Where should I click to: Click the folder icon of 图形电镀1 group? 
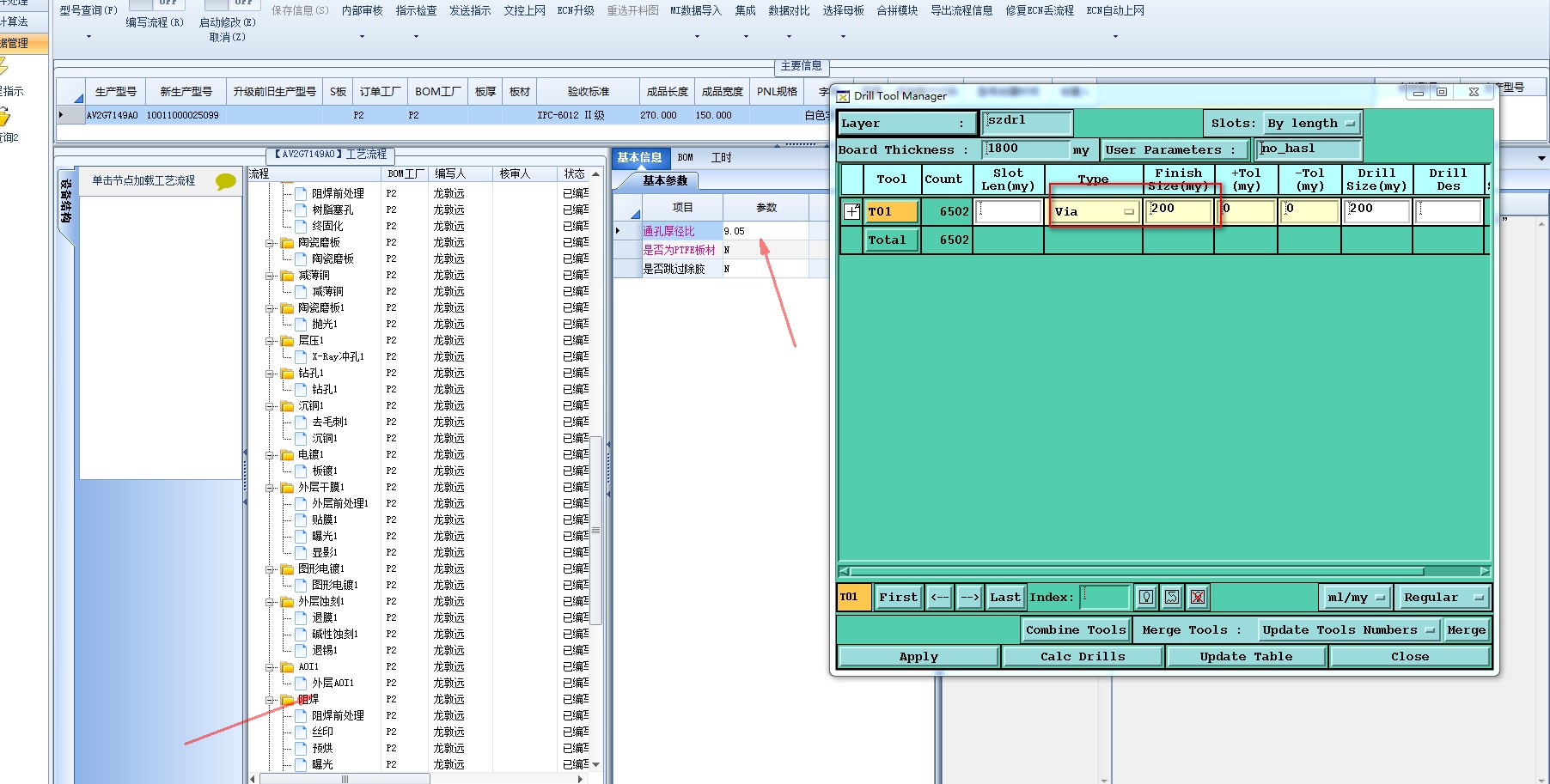[288, 569]
